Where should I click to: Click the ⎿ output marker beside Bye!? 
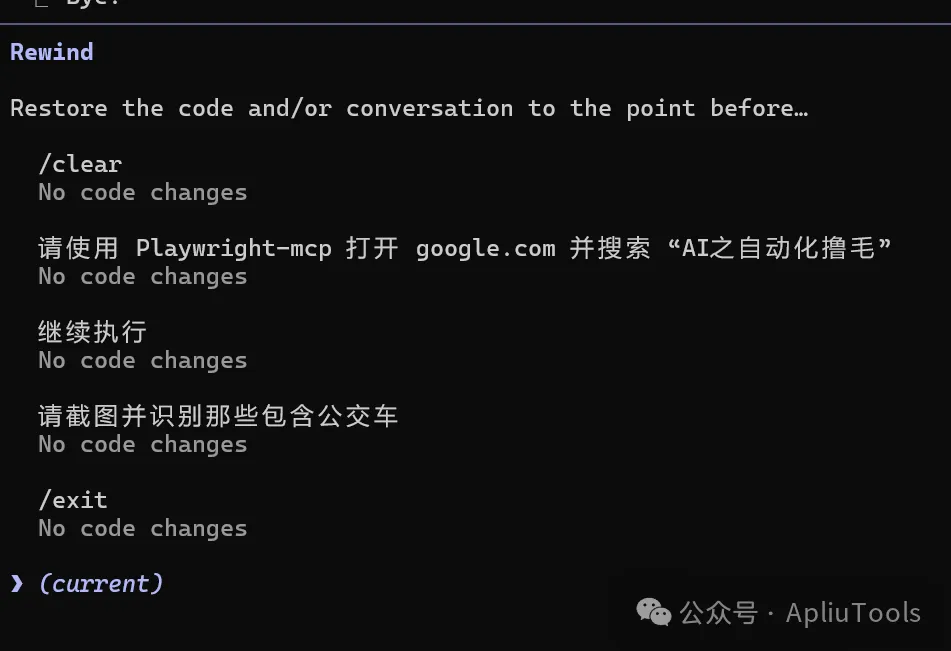pos(43,5)
